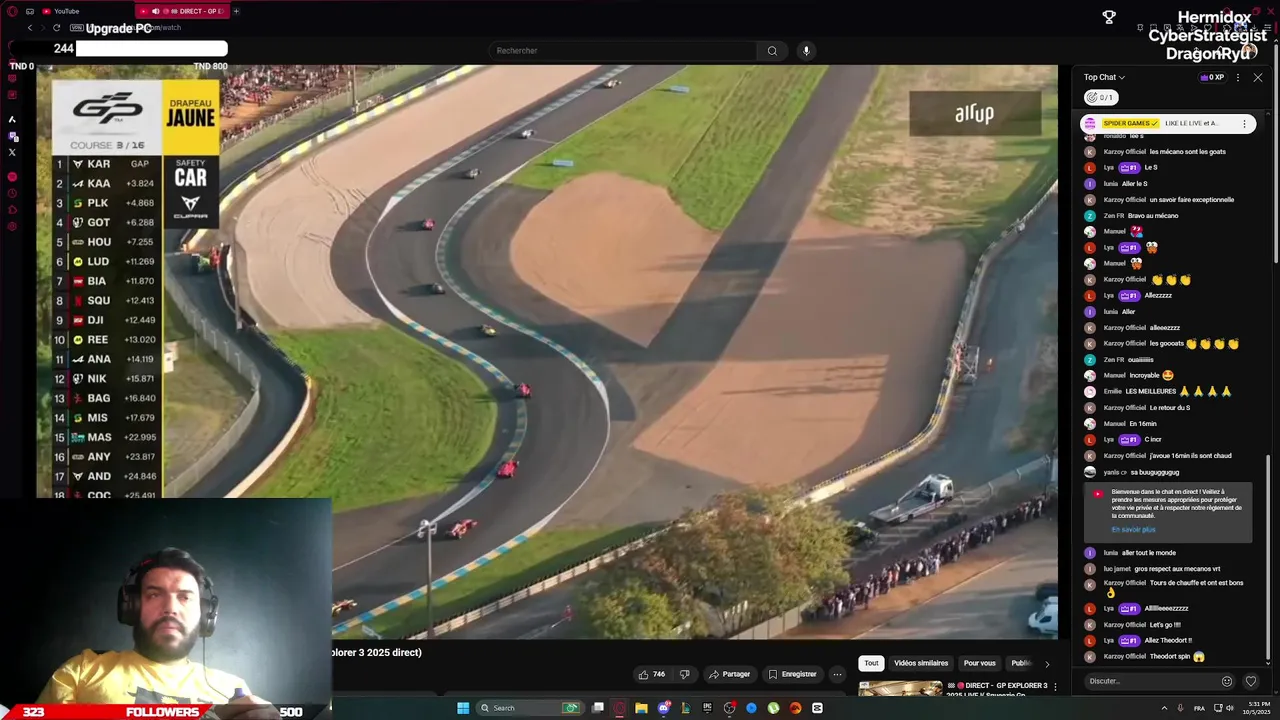Open chat options three-dot menu

point(1238,77)
